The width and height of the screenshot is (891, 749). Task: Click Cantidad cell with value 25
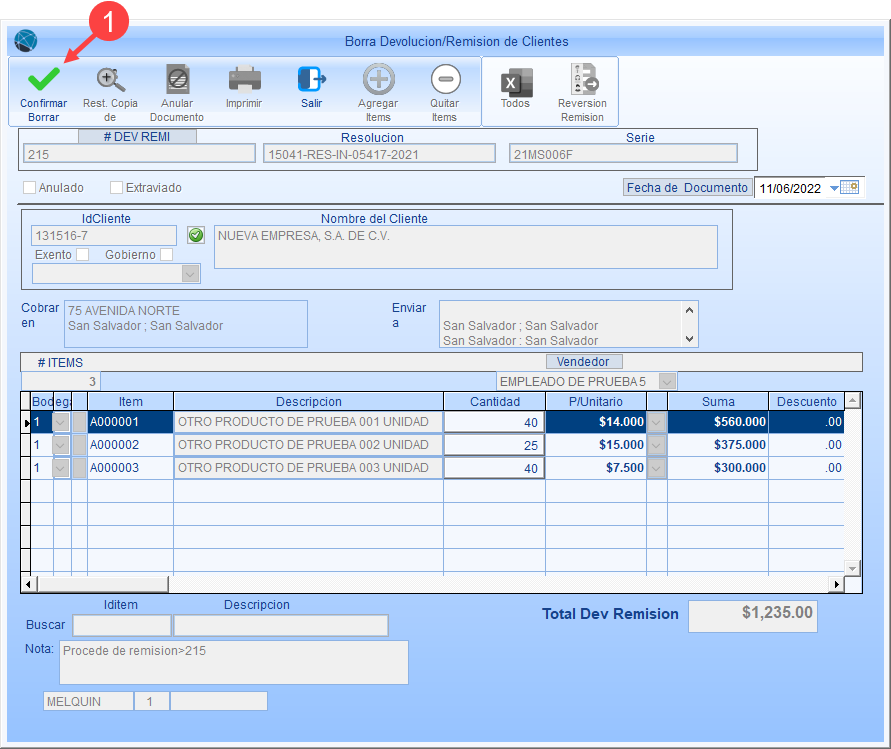coord(494,445)
